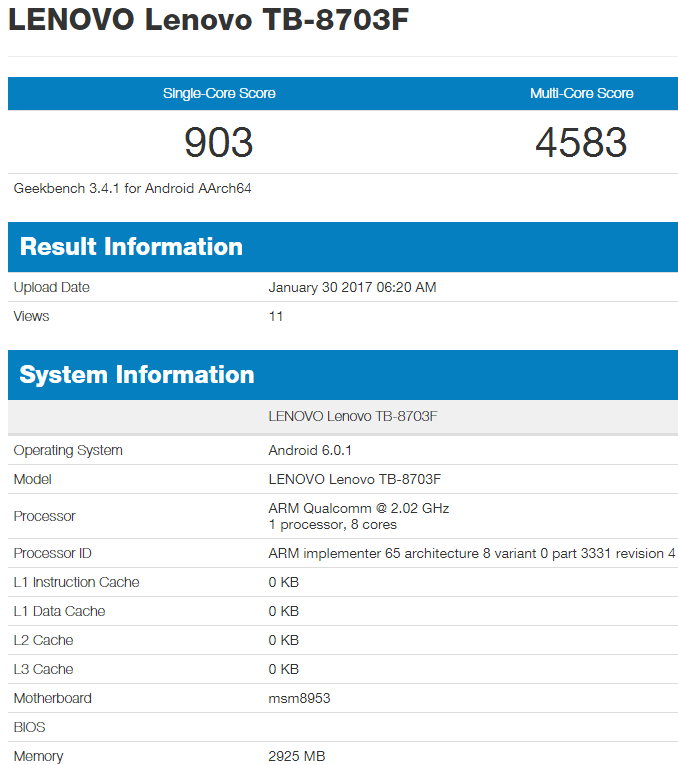Select the multi-core score value 4583

(x=581, y=142)
